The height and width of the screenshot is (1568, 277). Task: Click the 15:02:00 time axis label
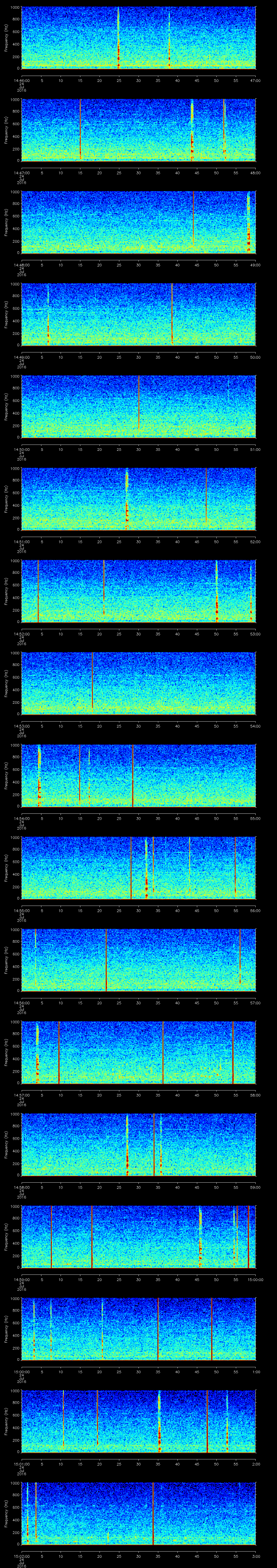(21, 1556)
